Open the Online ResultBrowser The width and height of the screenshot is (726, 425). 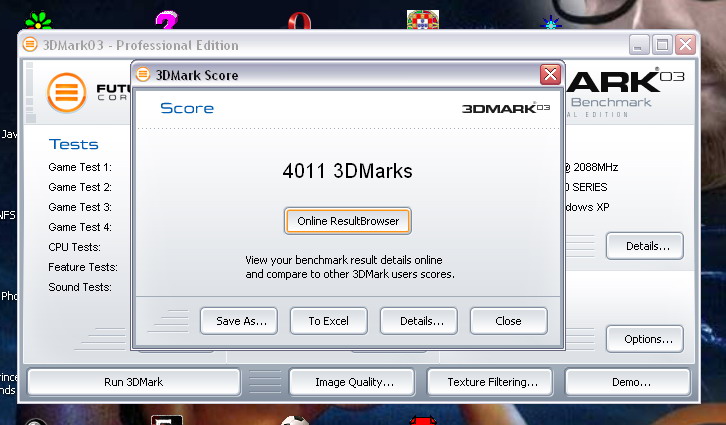point(348,221)
